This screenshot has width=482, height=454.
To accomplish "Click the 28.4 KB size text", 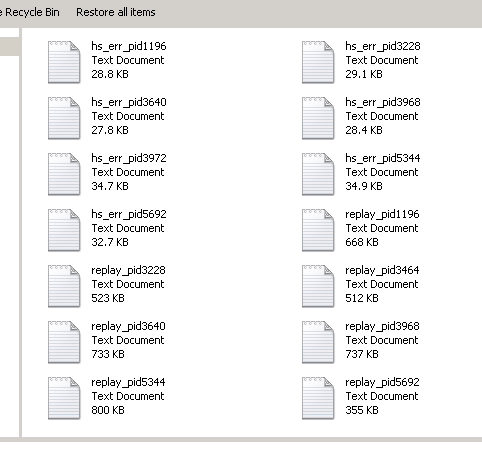I will click(364, 130).
